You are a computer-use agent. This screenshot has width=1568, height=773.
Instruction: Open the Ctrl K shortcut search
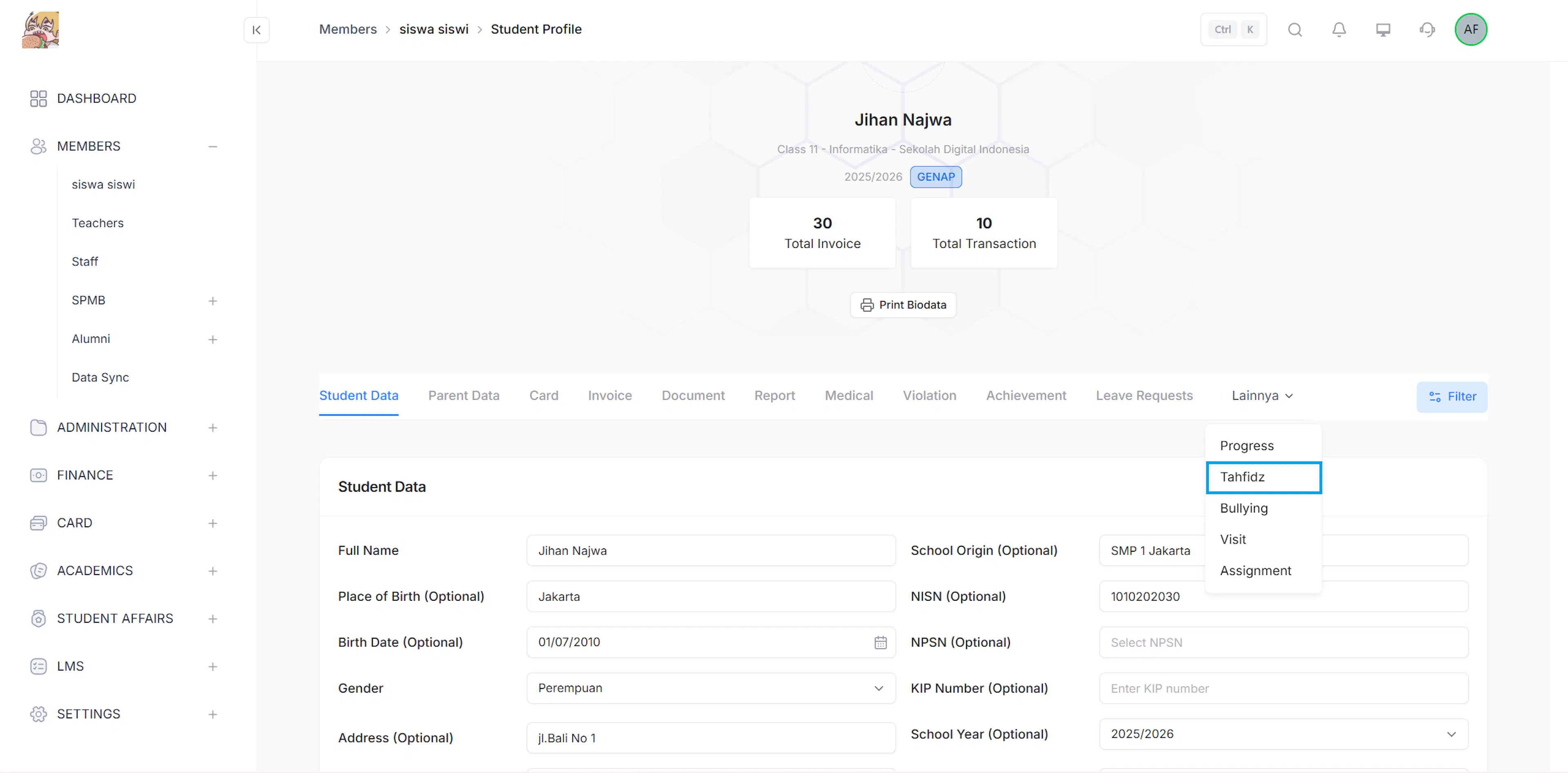point(1233,29)
